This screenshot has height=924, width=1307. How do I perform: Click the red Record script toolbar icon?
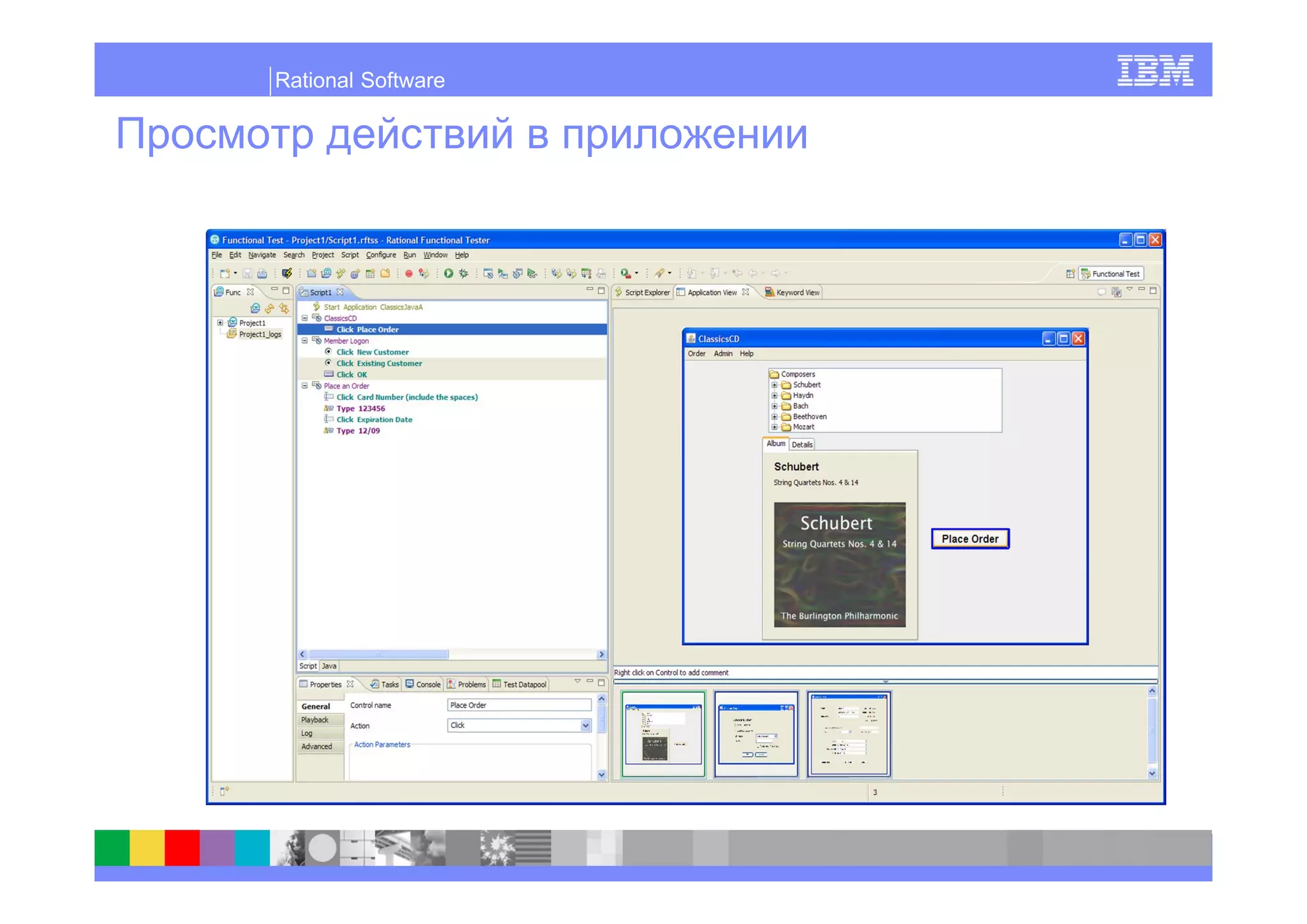[408, 274]
